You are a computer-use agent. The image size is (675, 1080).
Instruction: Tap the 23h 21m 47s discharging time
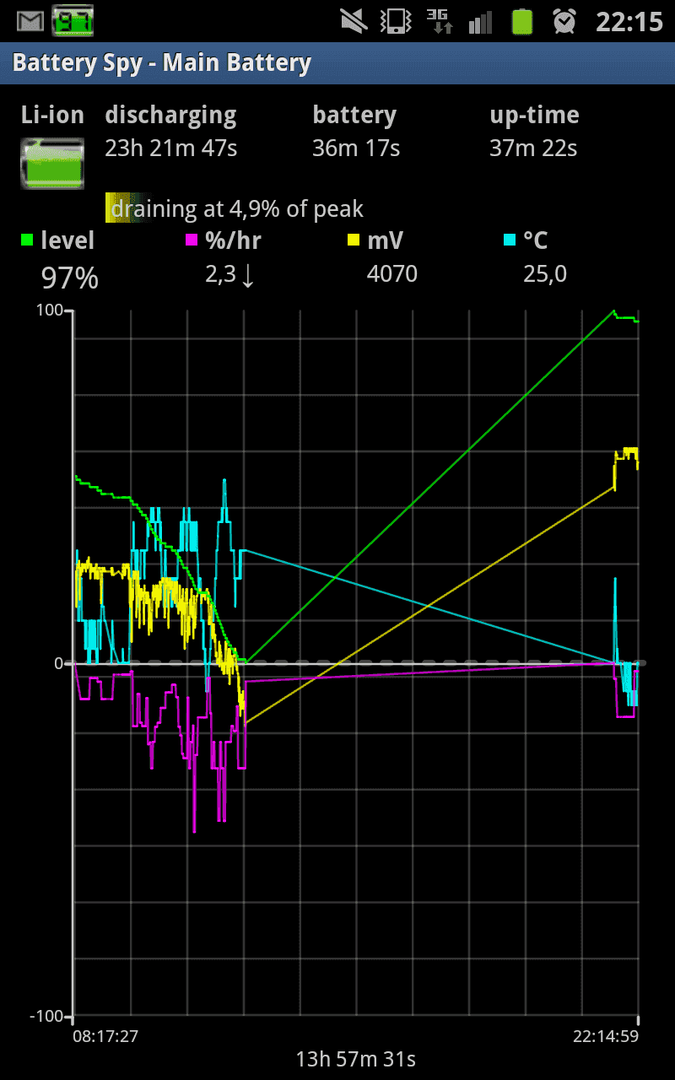[x=171, y=147]
